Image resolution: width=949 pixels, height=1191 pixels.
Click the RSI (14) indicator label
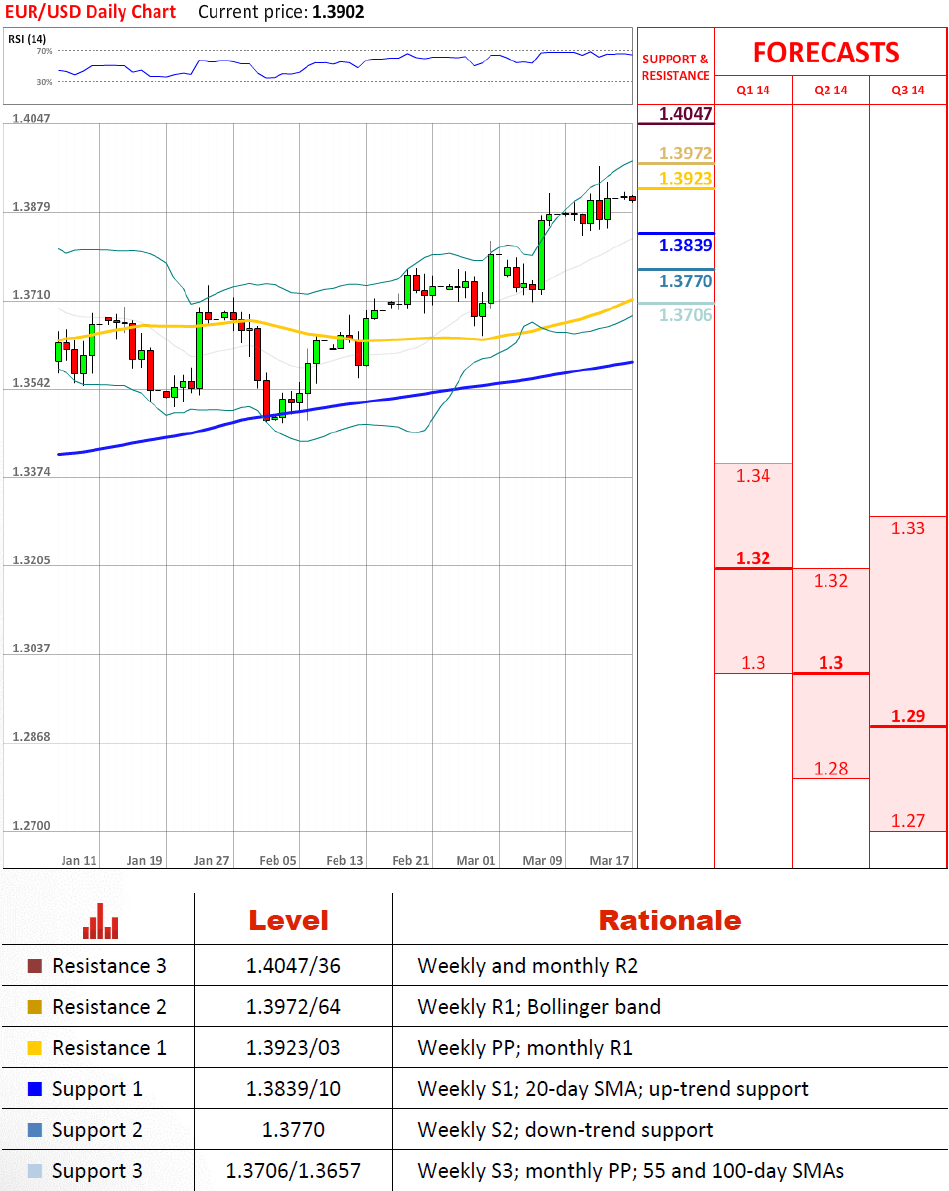[x=27, y=39]
